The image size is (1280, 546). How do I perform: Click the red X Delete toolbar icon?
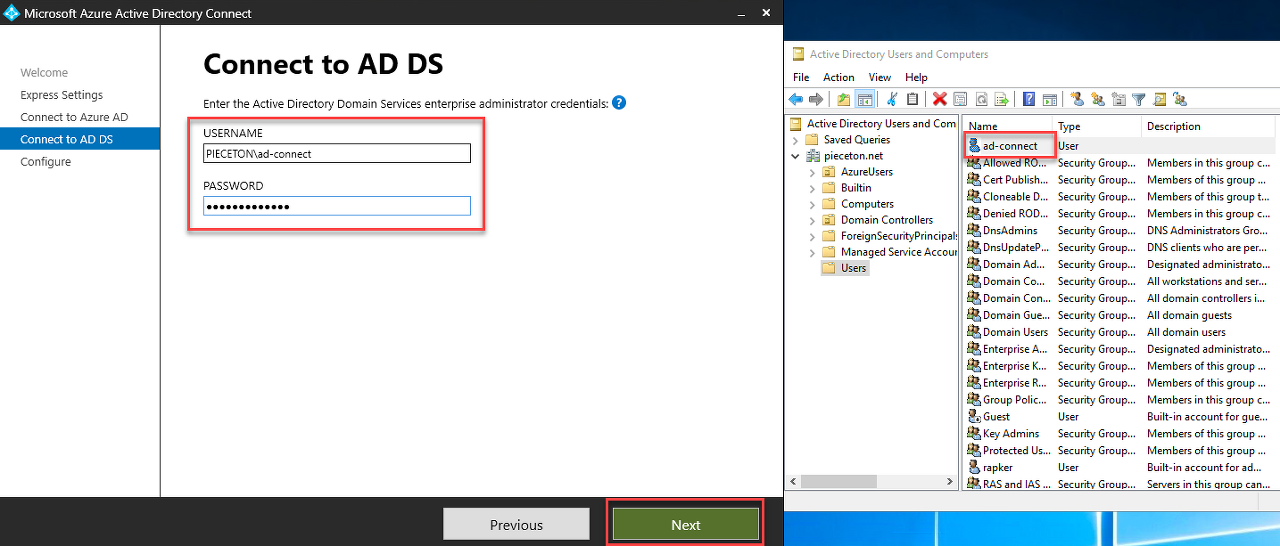pyautogui.click(x=940, y=99)
